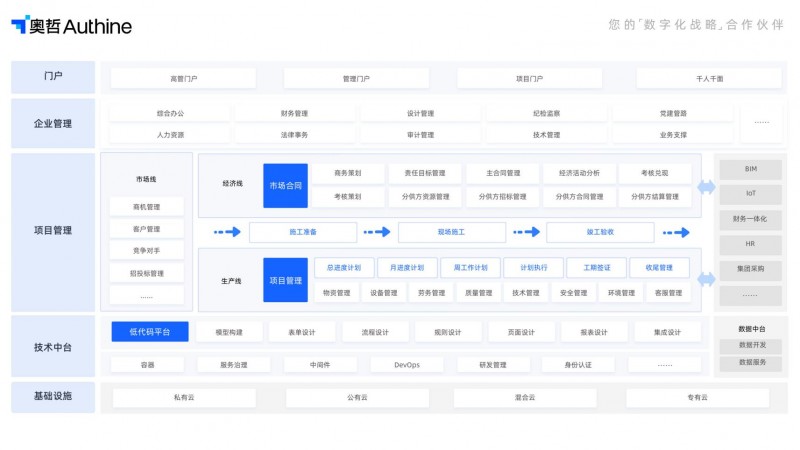Select the 技术中台 row label
This screenshot has width=800, height=450.
53,347
